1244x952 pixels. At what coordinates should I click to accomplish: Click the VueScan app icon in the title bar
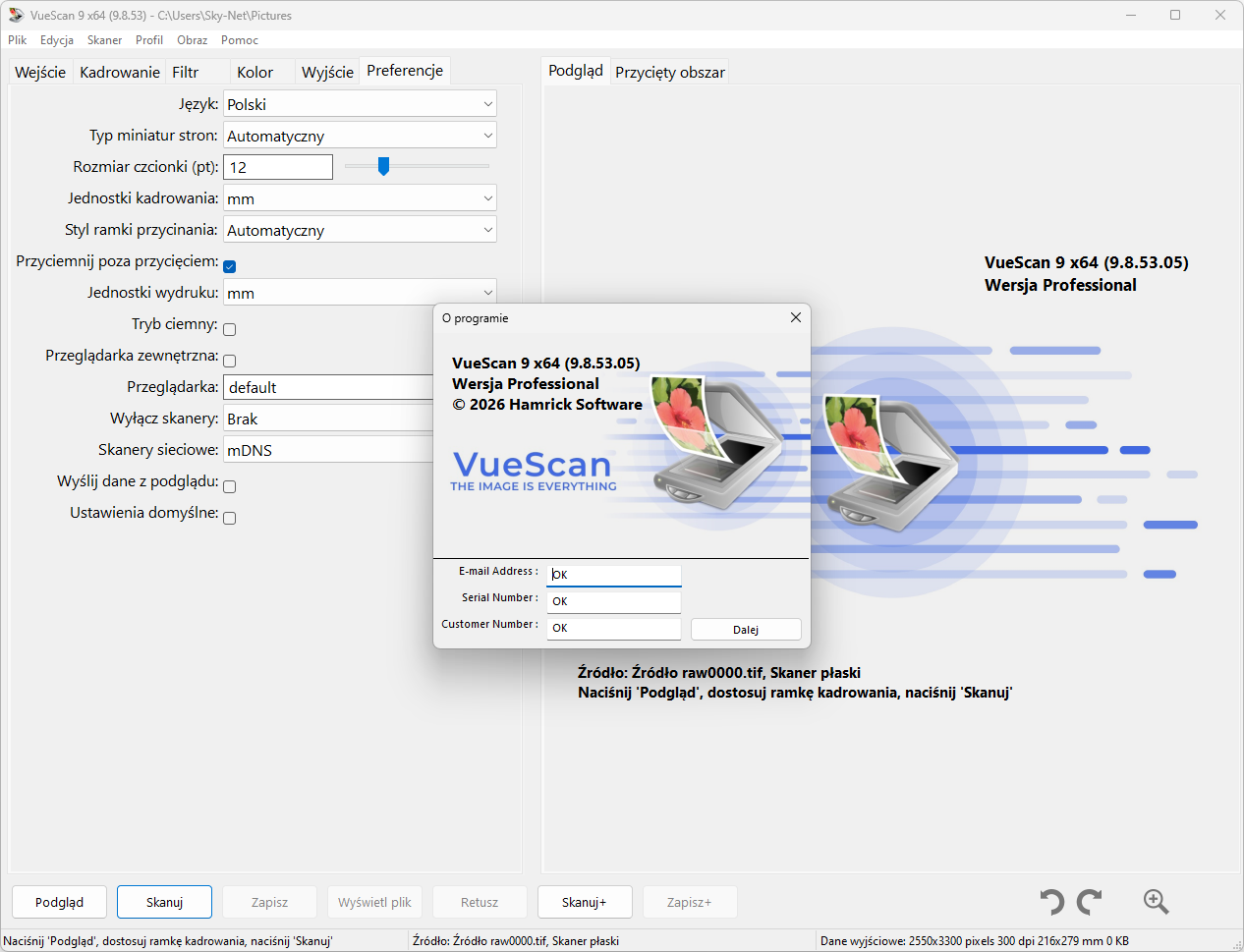pos(15,15)
